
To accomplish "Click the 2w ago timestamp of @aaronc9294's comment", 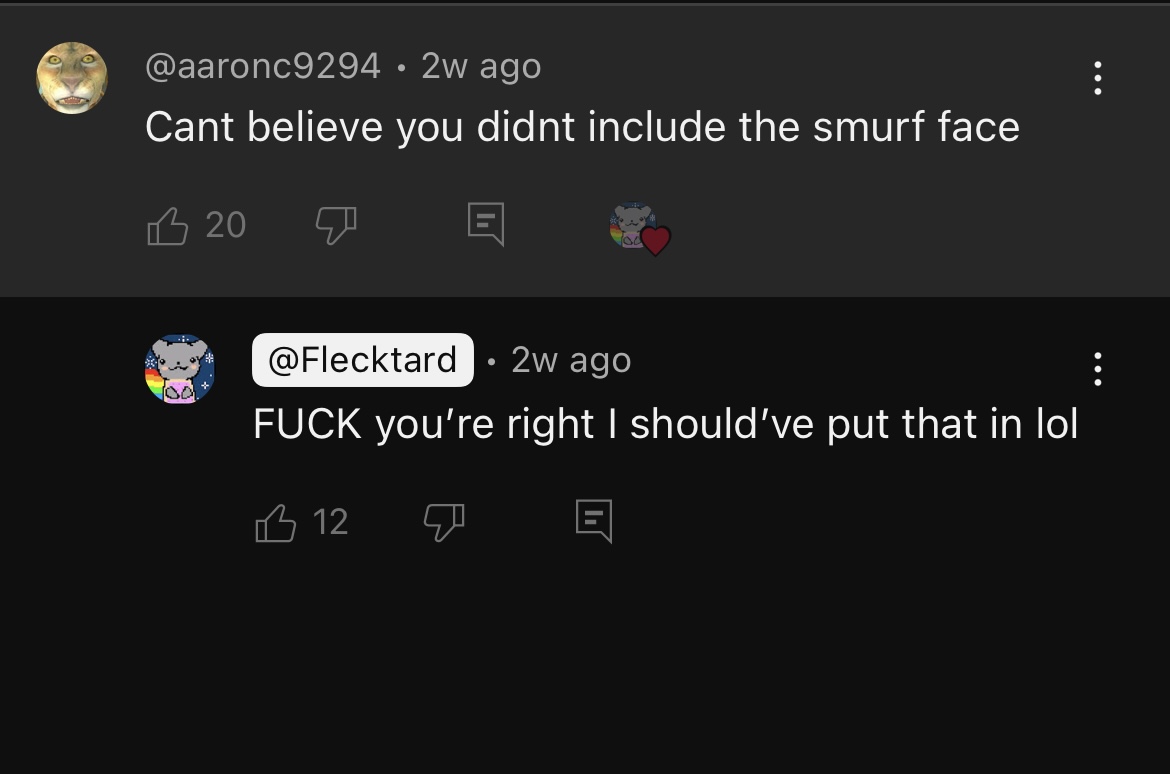I will pyautogui.click(x=481, y=66).
